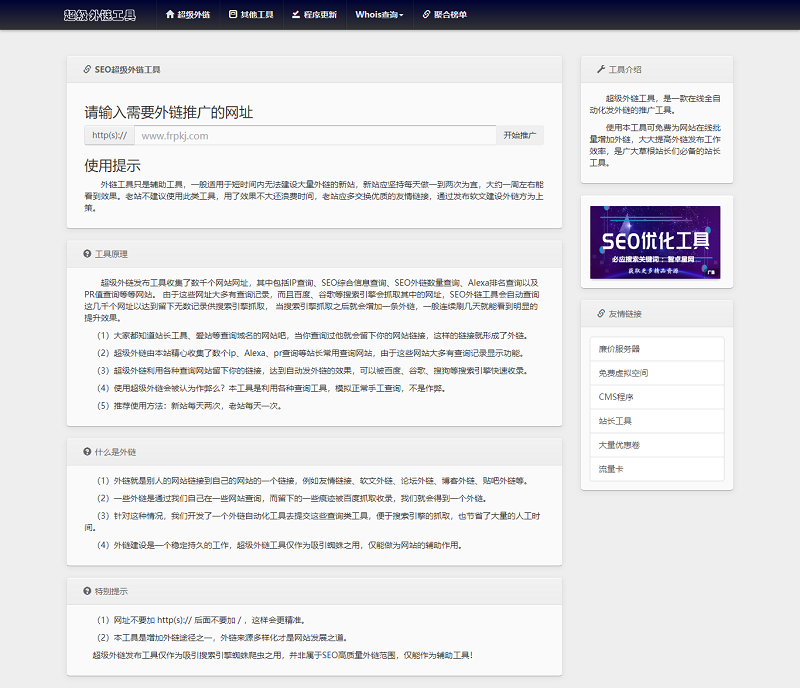The width and height of the screenshot is (800, 688).
Task: Click the 超级外链工具 site logo
Action: coord(100,15)
